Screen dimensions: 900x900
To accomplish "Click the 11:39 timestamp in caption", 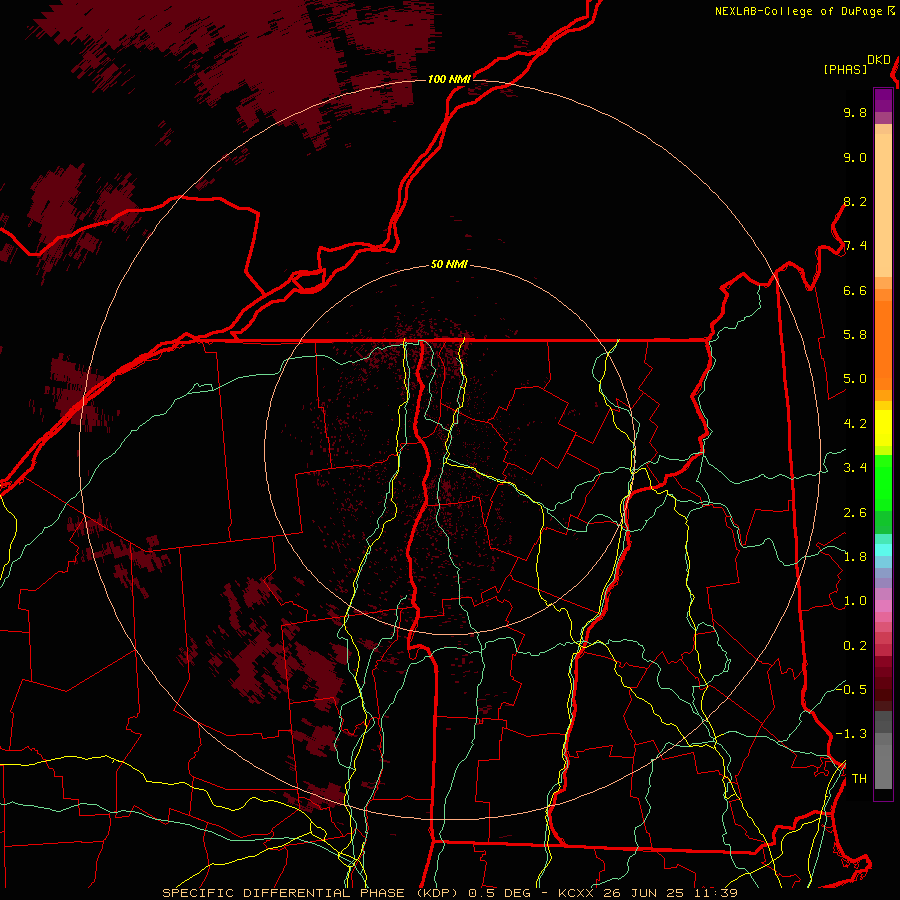I will click(715, 893).
